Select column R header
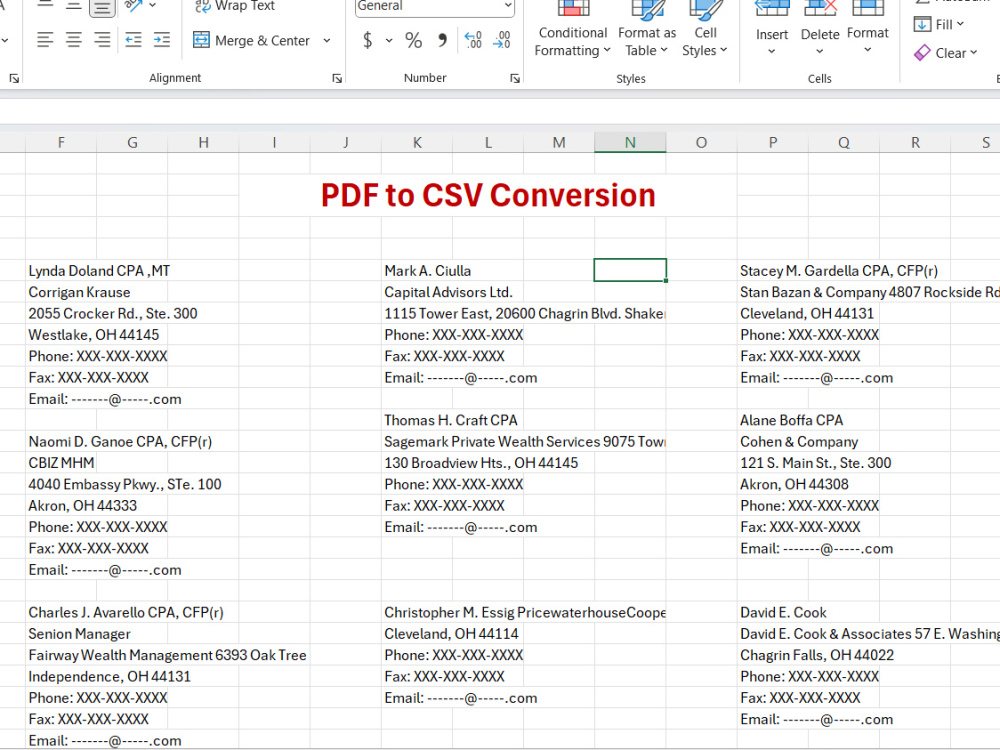 pos(915,142)
